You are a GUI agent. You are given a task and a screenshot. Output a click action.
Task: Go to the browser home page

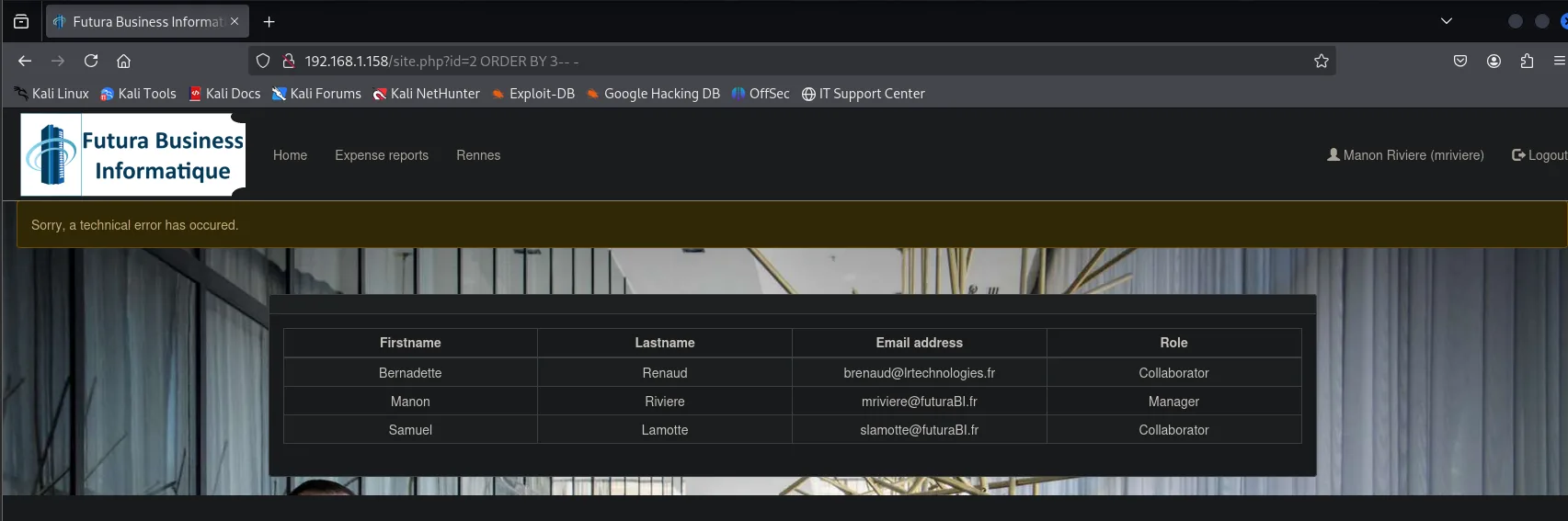(123, 61)
